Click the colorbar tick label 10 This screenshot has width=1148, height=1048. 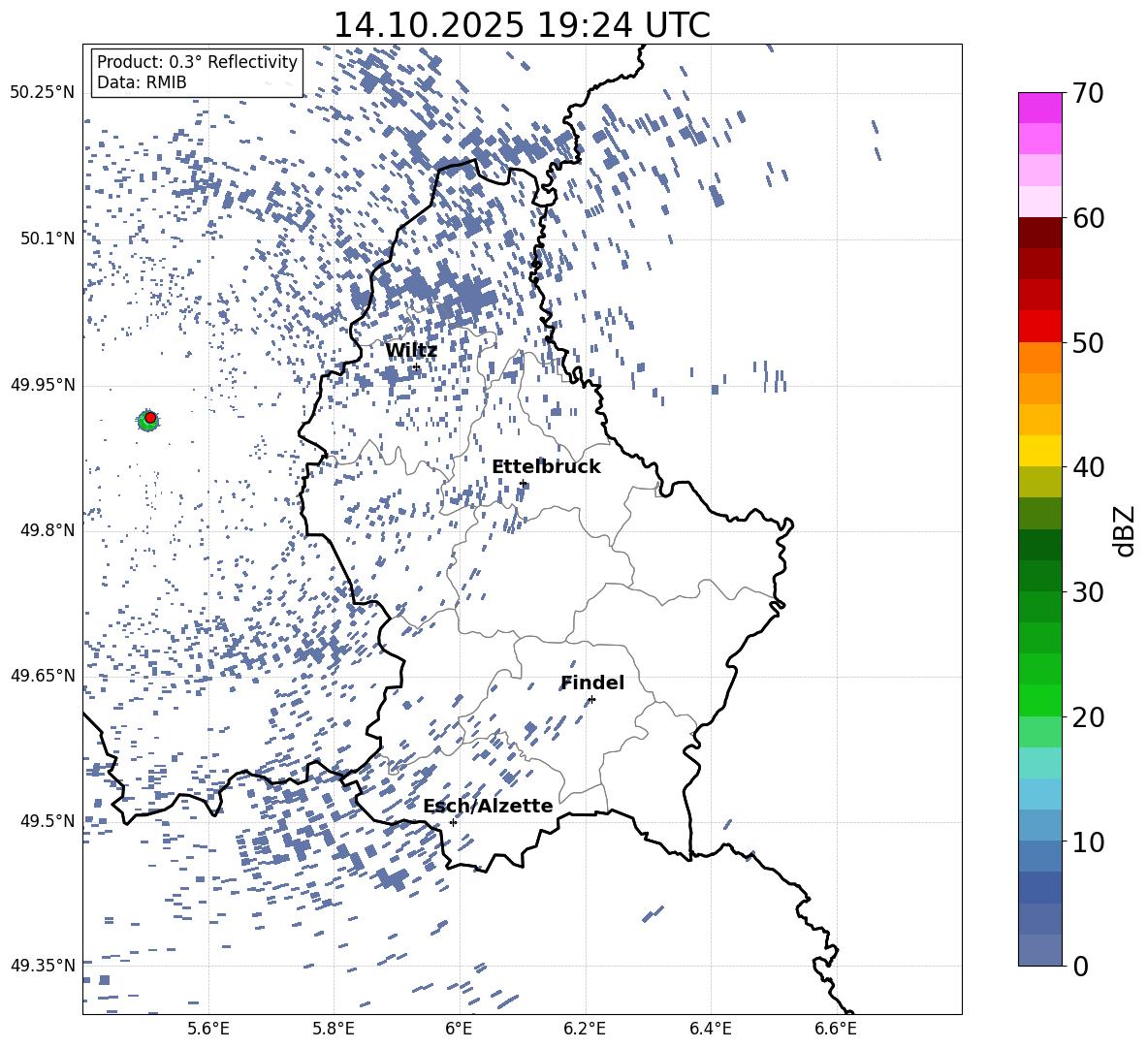1089,842
